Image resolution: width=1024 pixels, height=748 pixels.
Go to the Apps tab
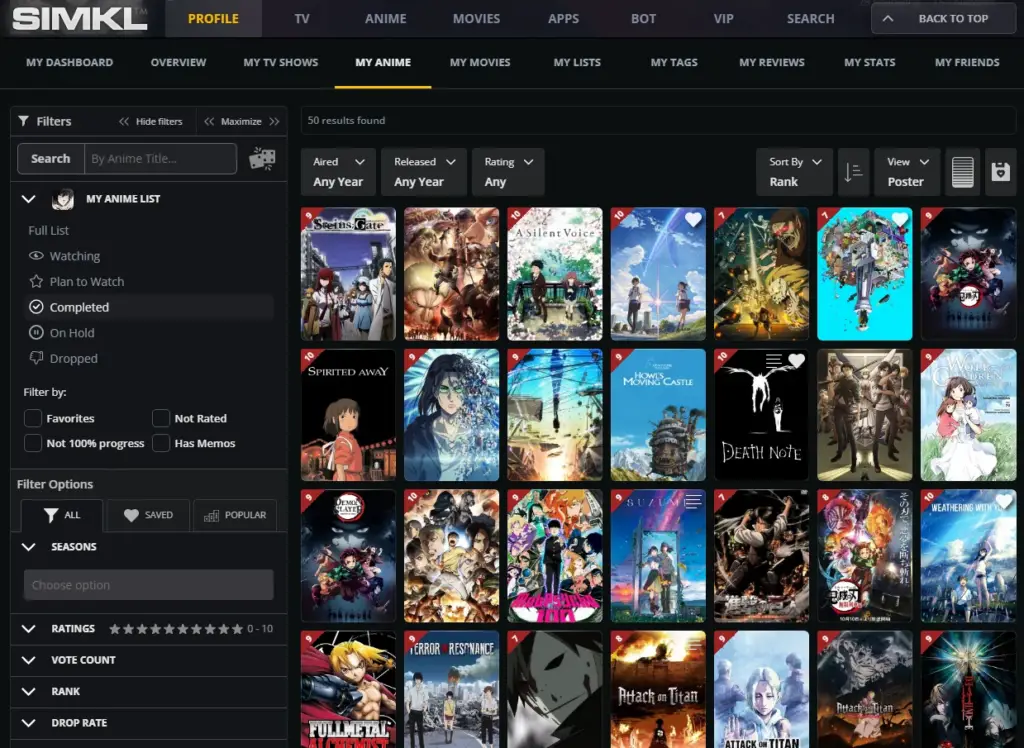coord(564,19)
